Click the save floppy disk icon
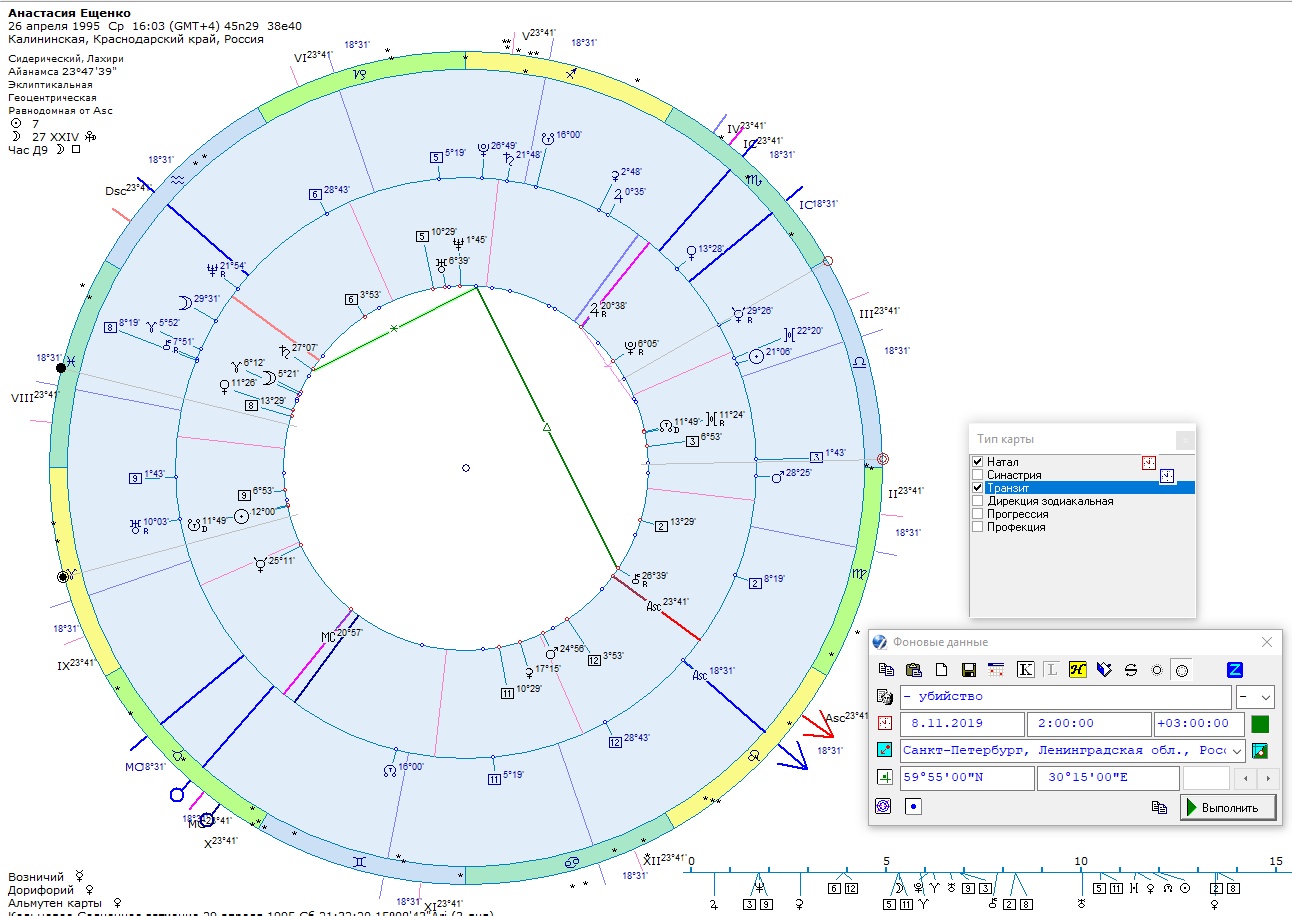The image size is (1292, 916). [x=968, y=670]
